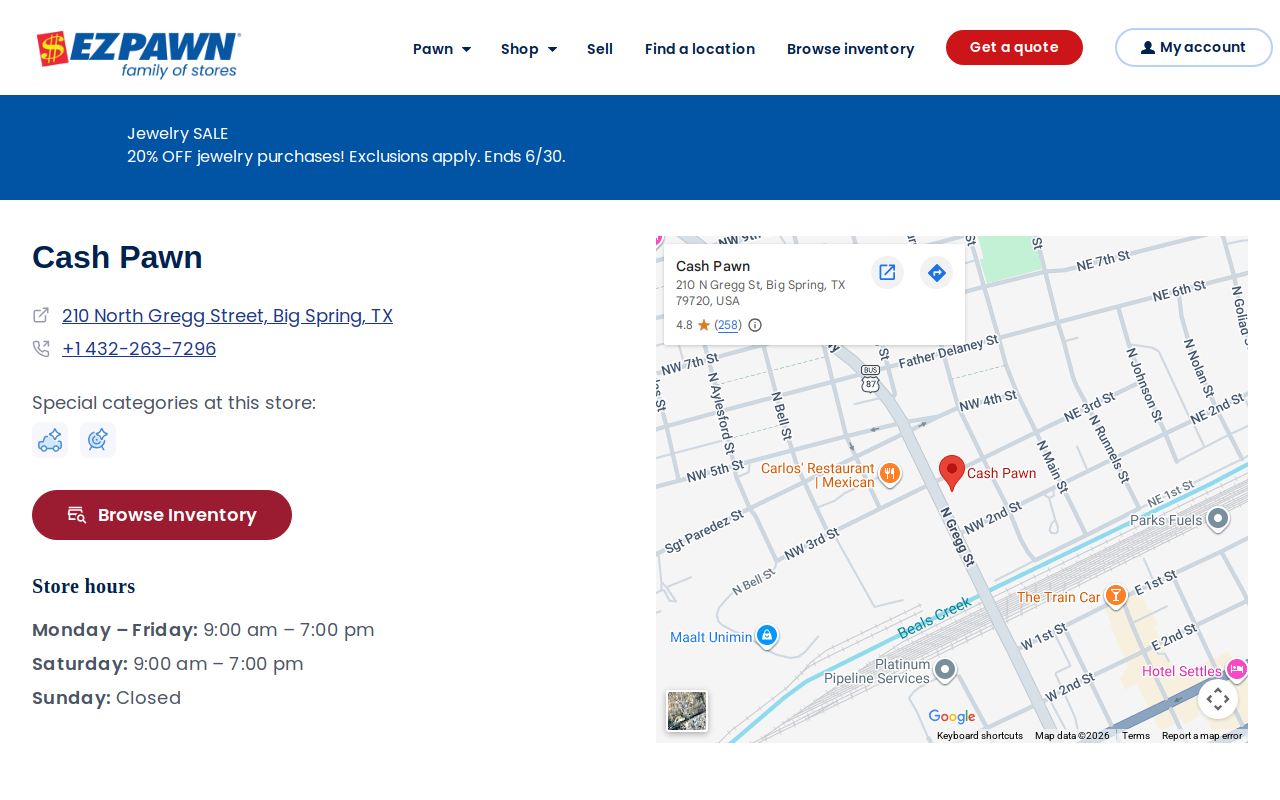Open larger map icon in map card
This screenshot has width=1280, height=800.
pyautogui.click(x=887, y=272)
